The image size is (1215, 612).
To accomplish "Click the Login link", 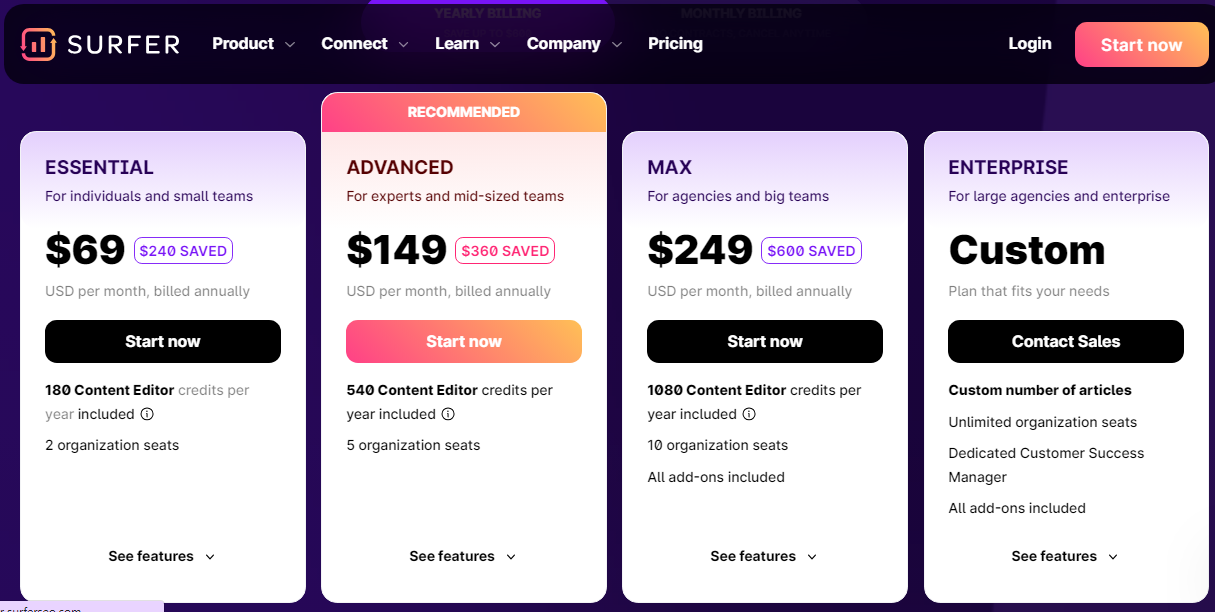I will (x=1029, y=44).
